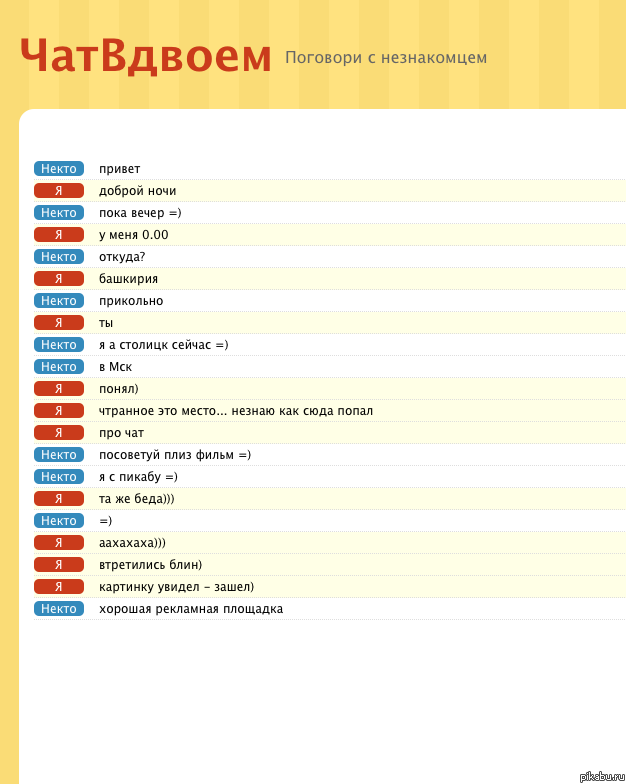Select the message 'я с пикабу =)'
626x784 pixels.
point(138,477)
